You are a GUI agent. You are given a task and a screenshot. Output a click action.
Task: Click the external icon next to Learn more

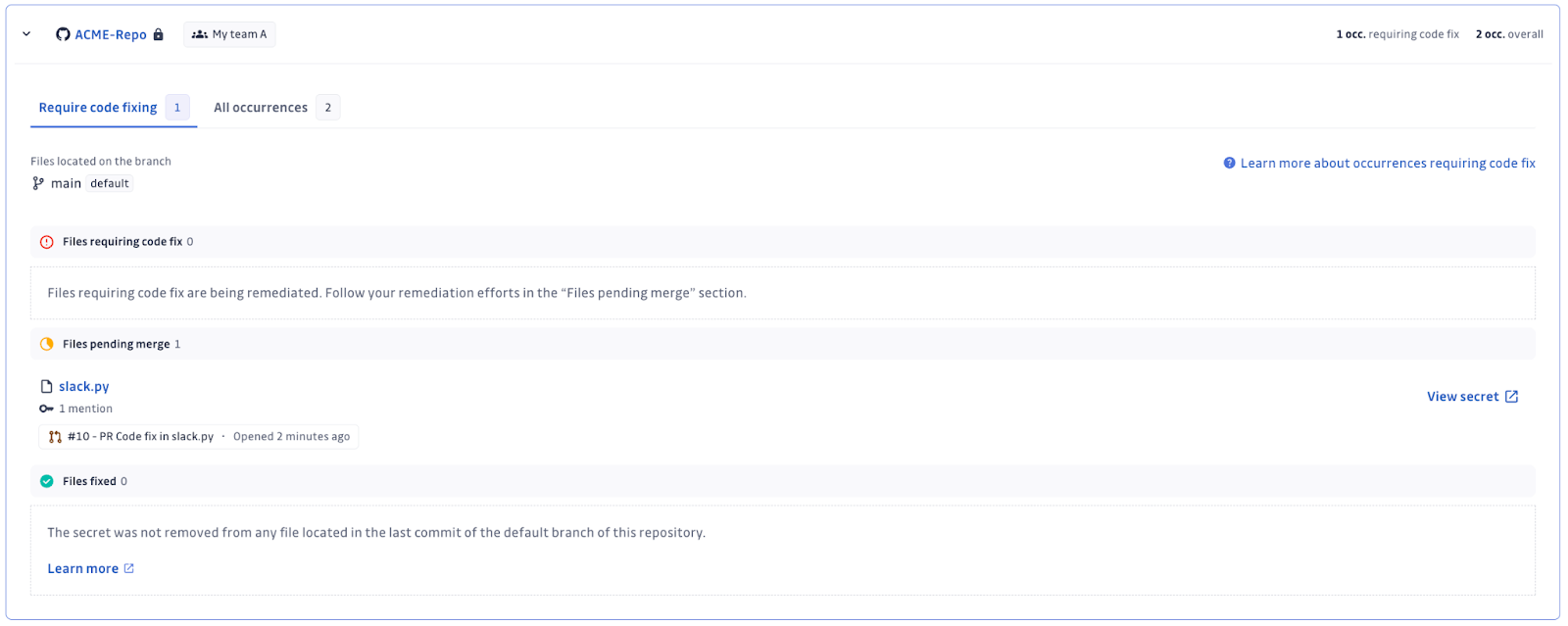[128, 568]
